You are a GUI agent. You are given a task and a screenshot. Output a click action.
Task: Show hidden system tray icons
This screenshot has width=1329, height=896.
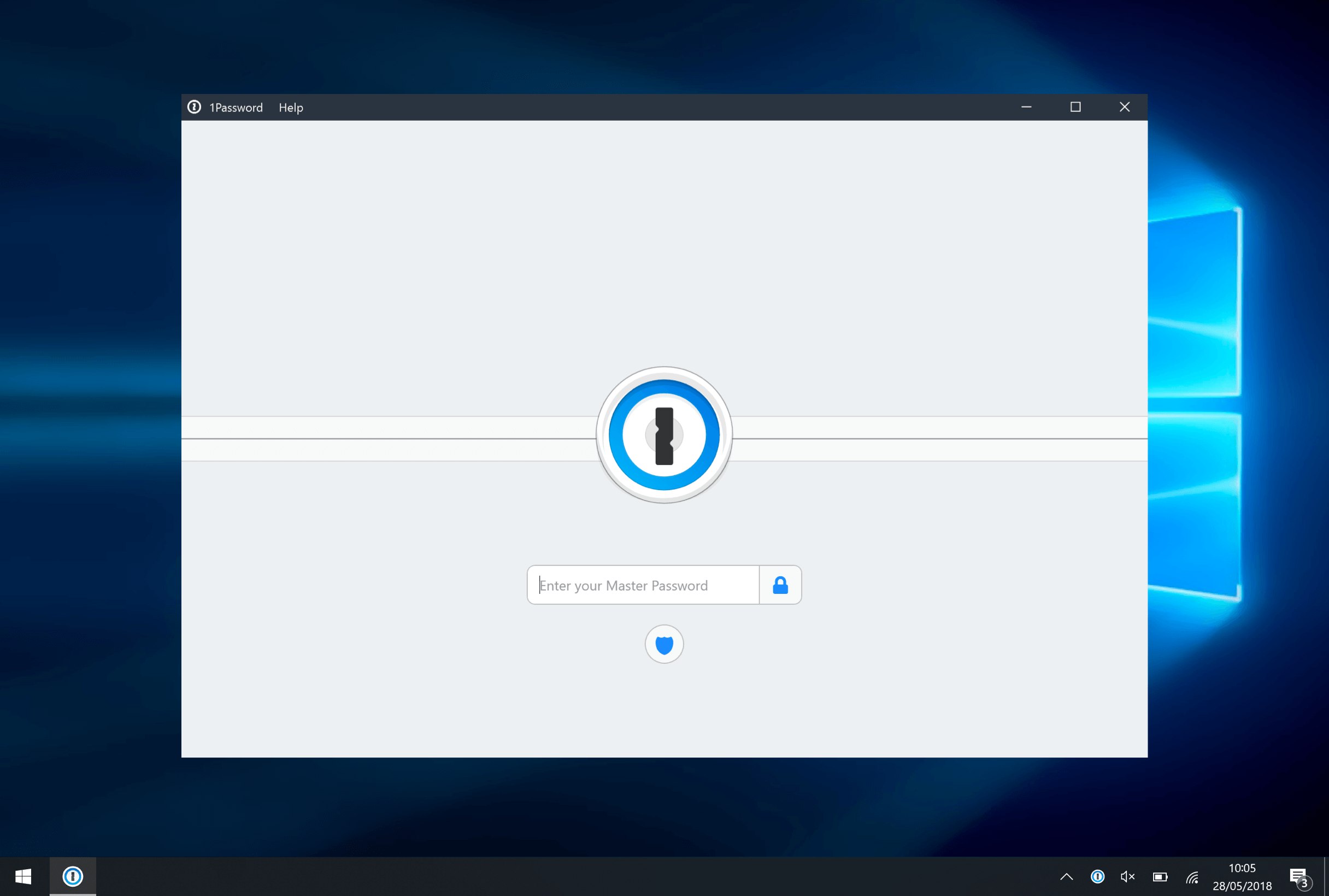1067,876
